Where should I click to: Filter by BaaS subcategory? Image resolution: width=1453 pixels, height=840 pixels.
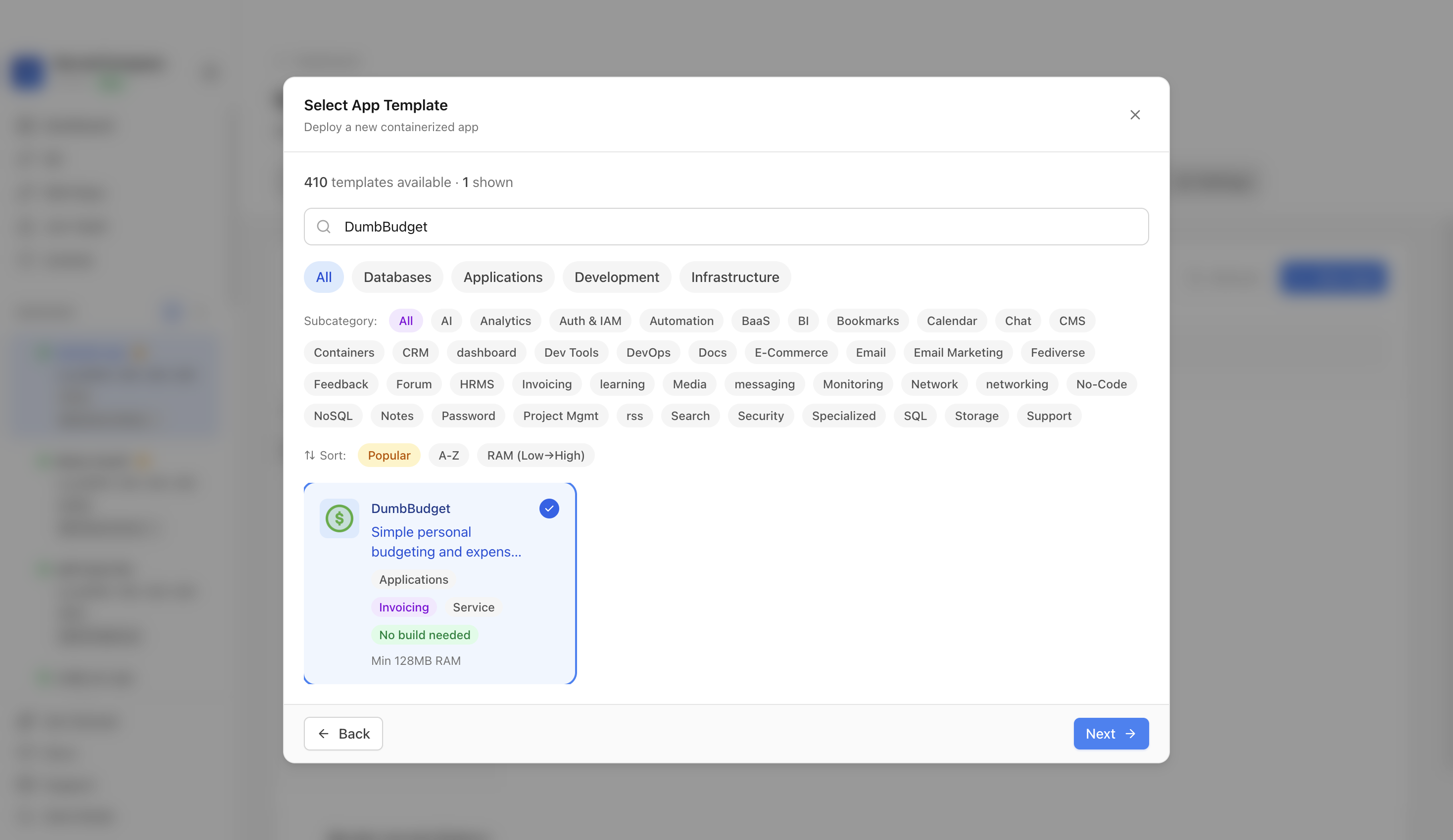click(x=755, y=321)
